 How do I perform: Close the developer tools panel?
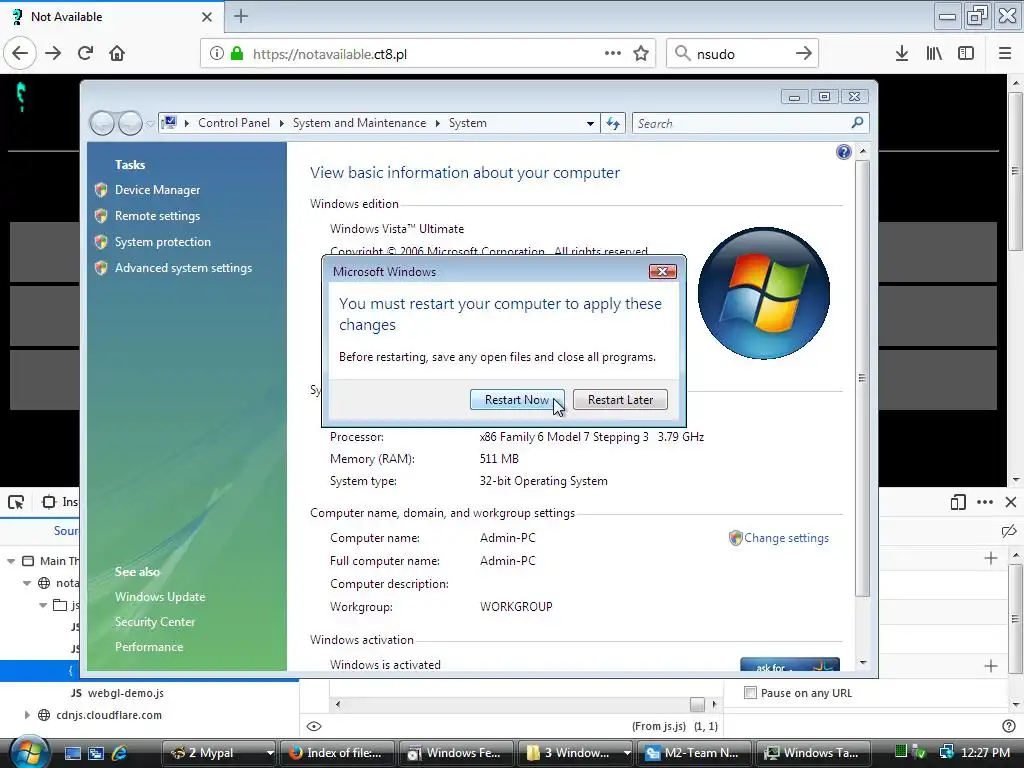click(1011, 502)
